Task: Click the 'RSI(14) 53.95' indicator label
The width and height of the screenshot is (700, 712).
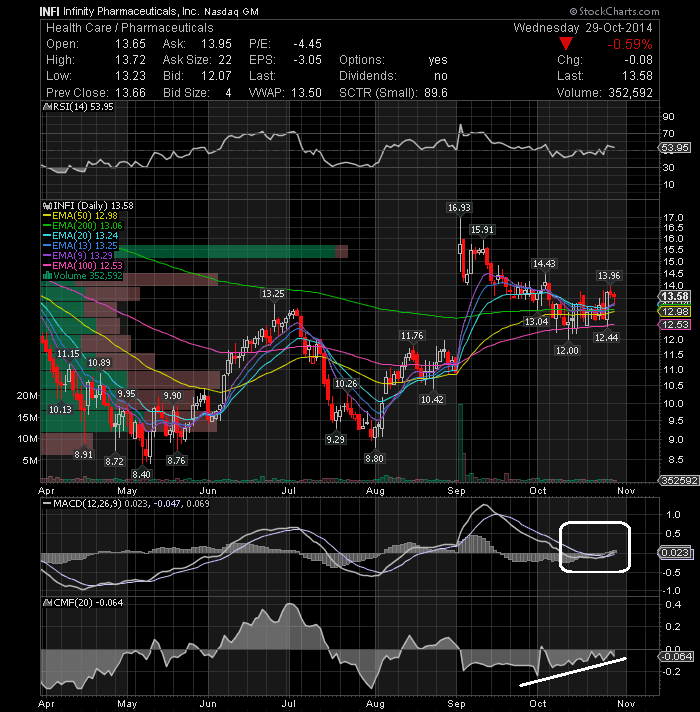Action: click(x=83, y=107)
